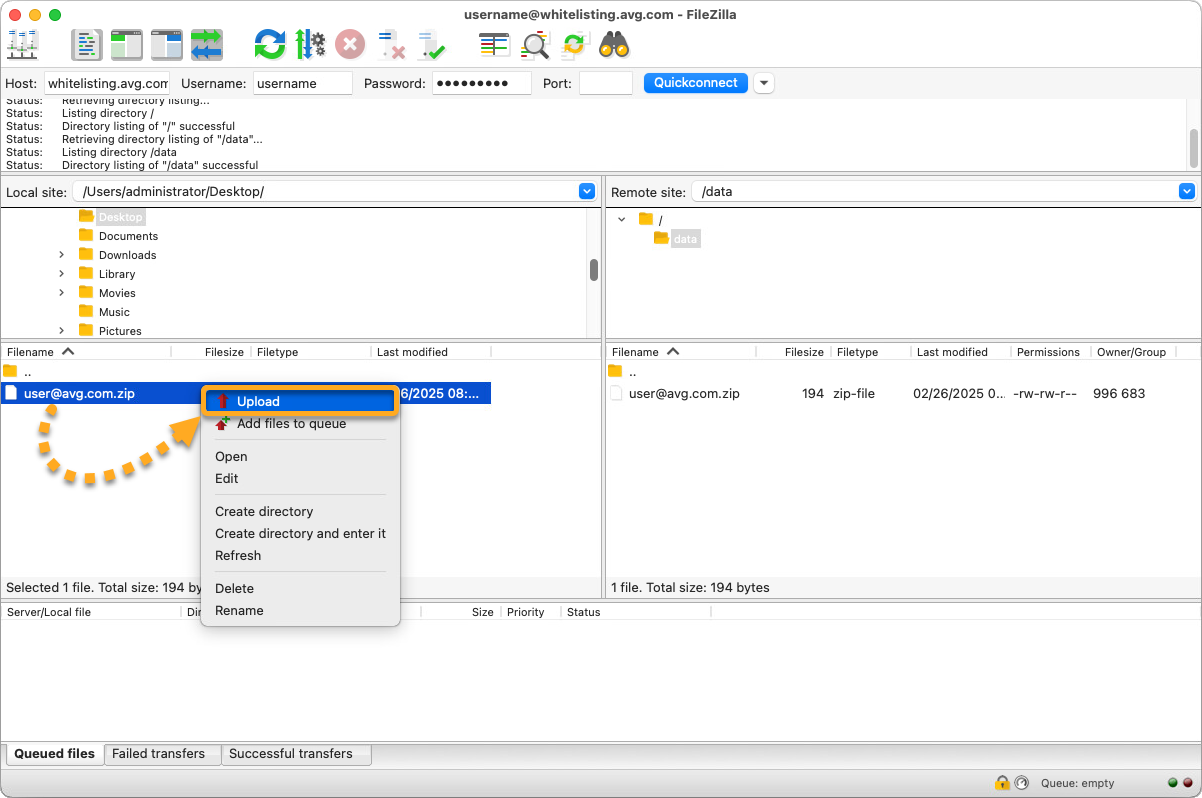Cancel the current operation
The image size is (1202, 798).
click(350, 45)
